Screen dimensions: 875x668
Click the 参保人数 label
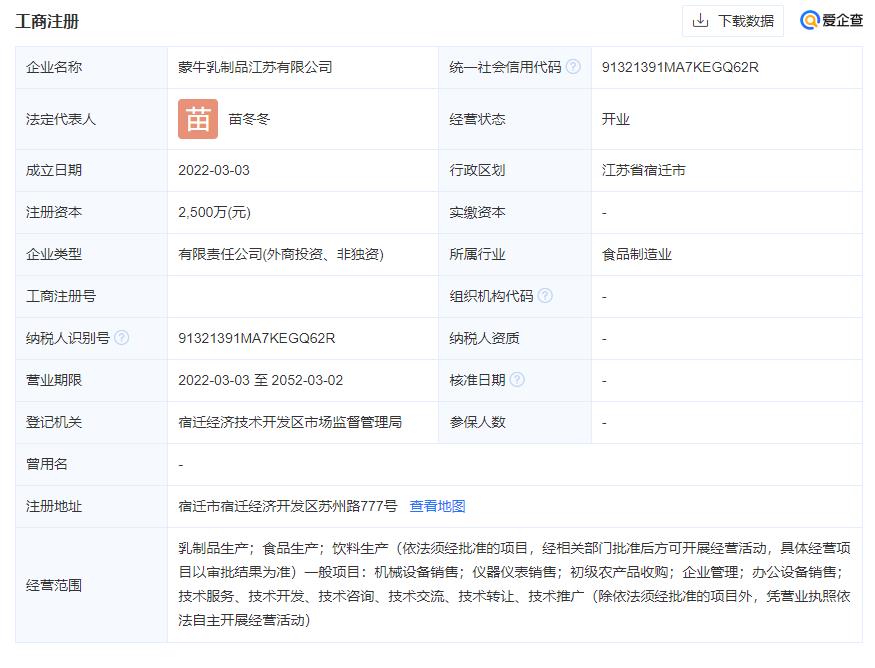coord(478,422)
